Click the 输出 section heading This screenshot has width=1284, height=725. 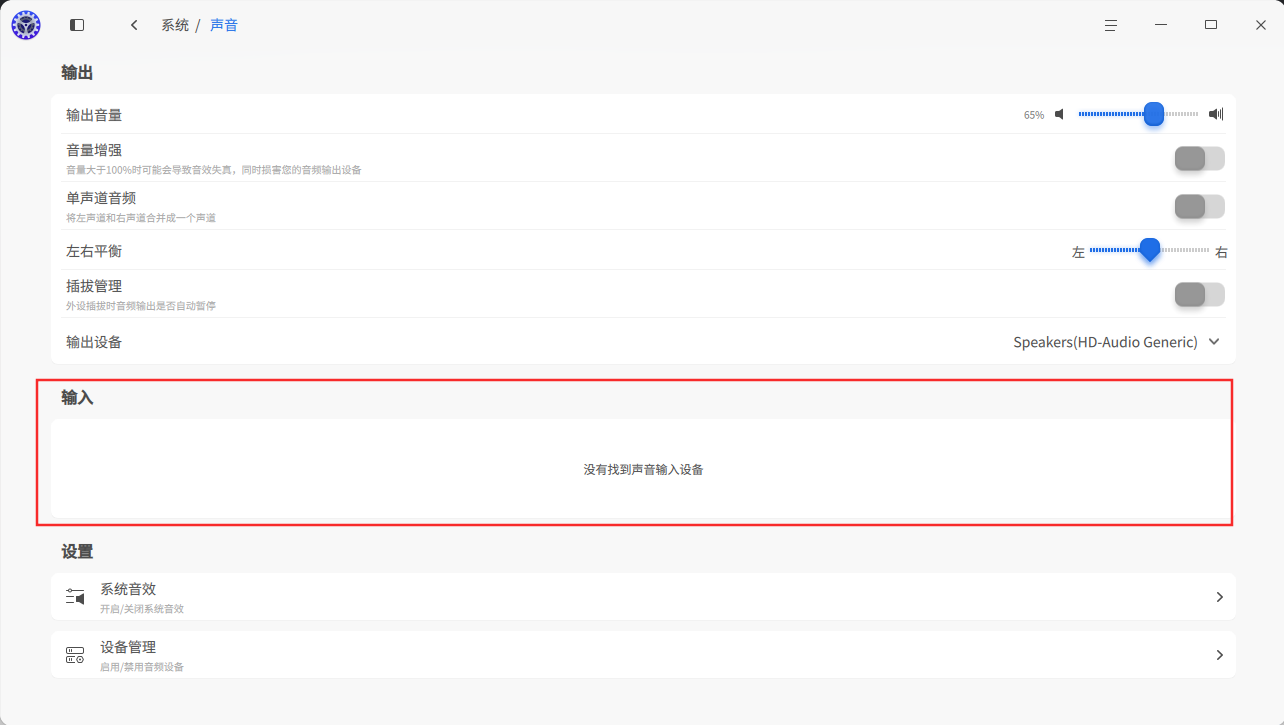tap(77, 72)
